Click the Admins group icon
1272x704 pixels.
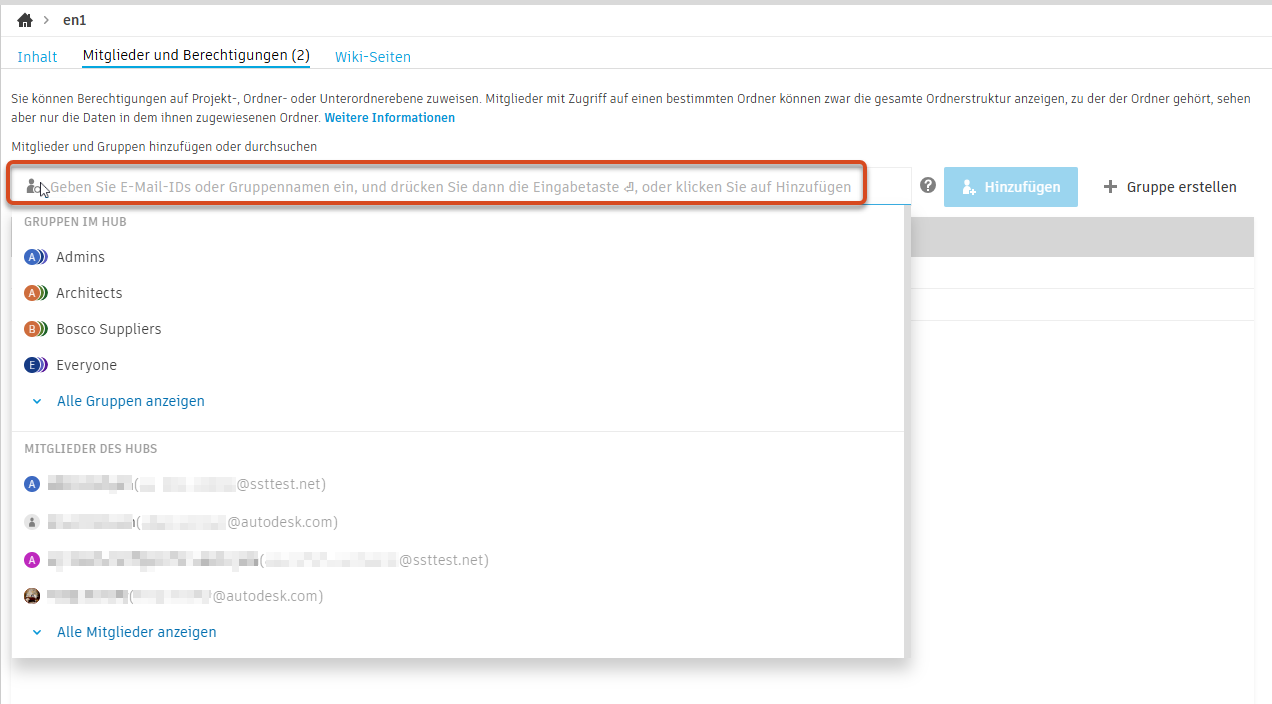click(x=36, y=257)
